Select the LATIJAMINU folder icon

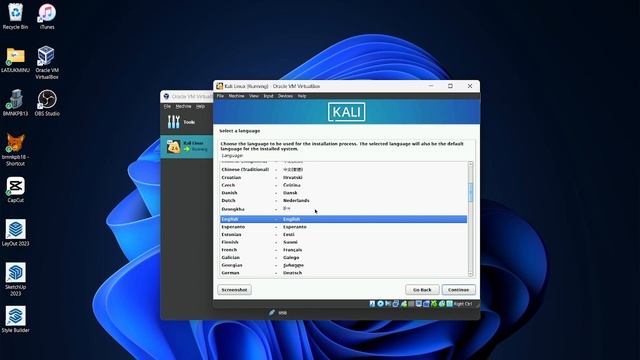tap(15, 60)
